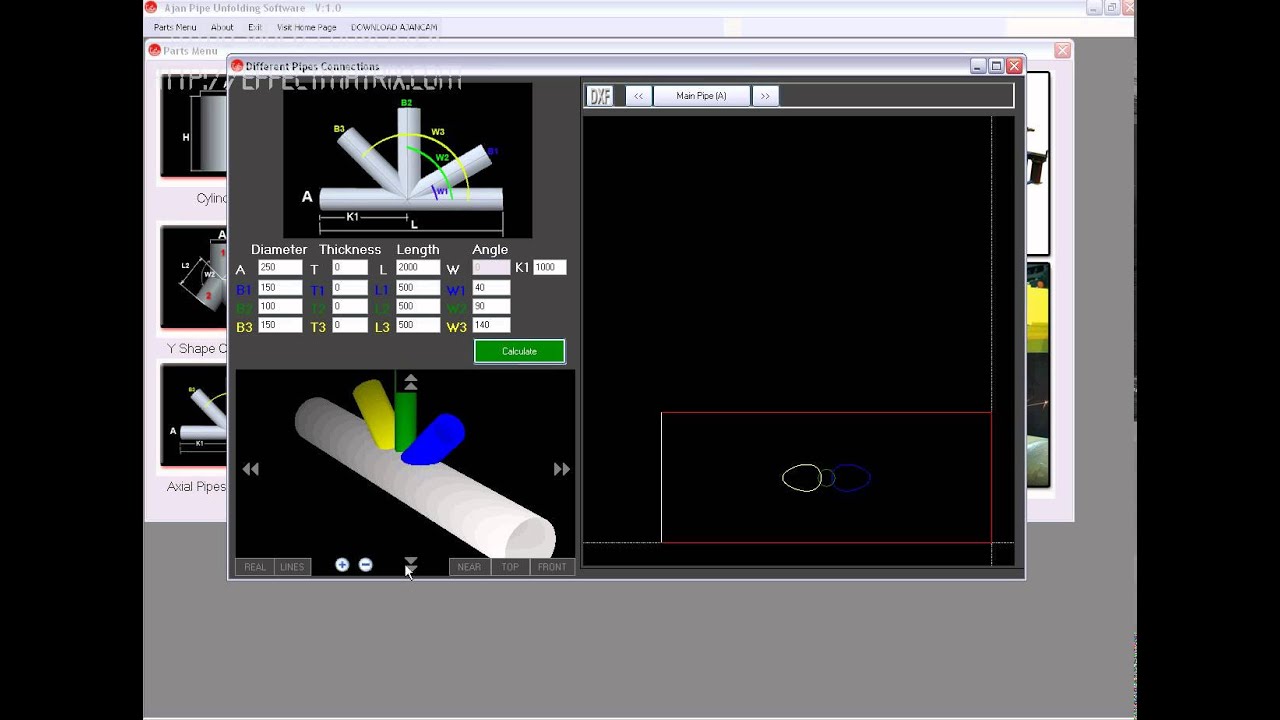The image size is (1280, 720).
Task: Open the Parts Menu menu item
Action: click(175, 27)
